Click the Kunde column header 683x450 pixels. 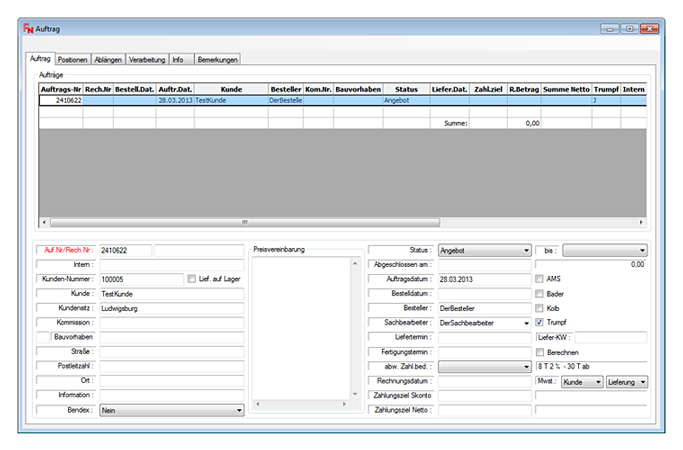point(231,89)
